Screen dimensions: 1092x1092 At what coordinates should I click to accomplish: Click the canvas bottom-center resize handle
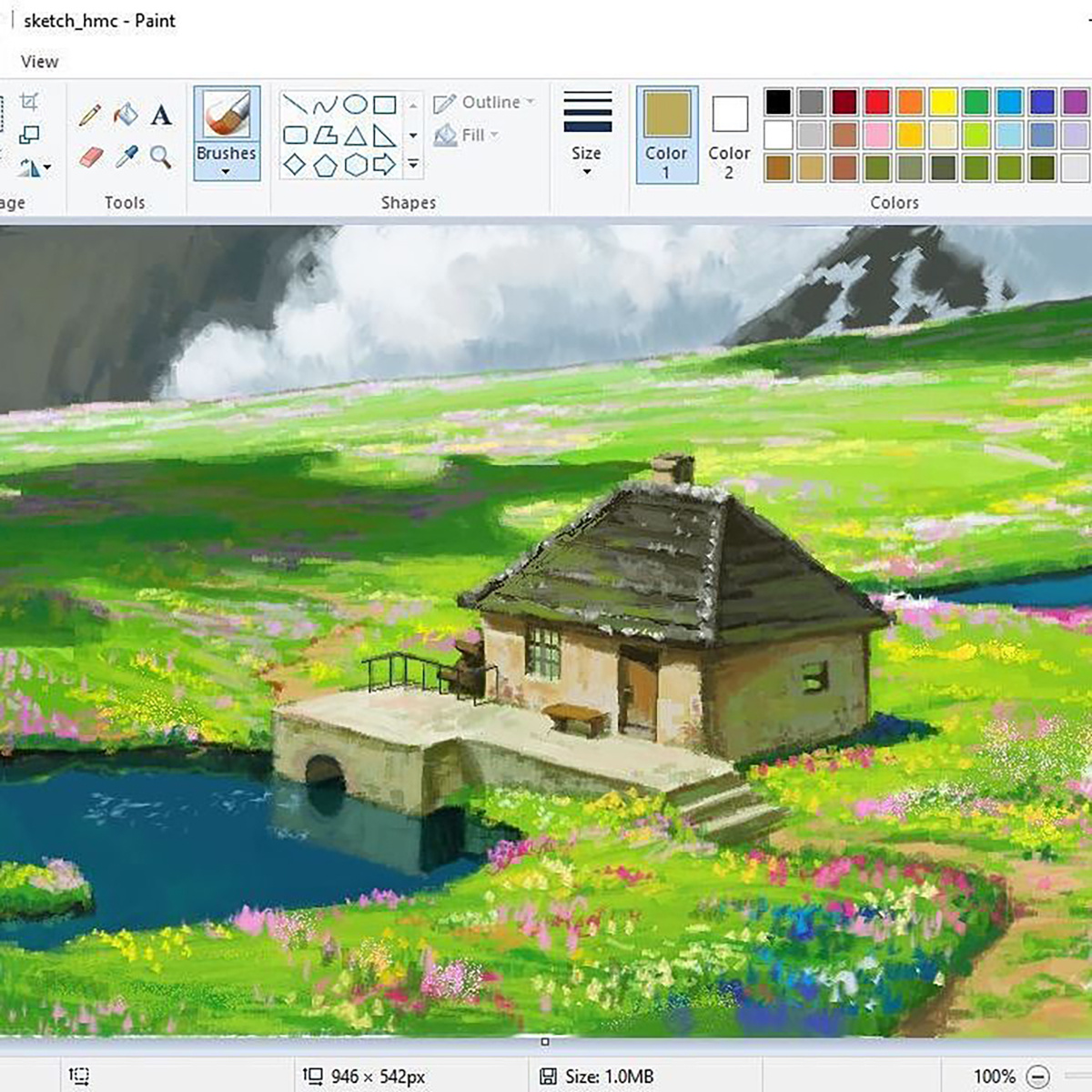point(545,1042)
